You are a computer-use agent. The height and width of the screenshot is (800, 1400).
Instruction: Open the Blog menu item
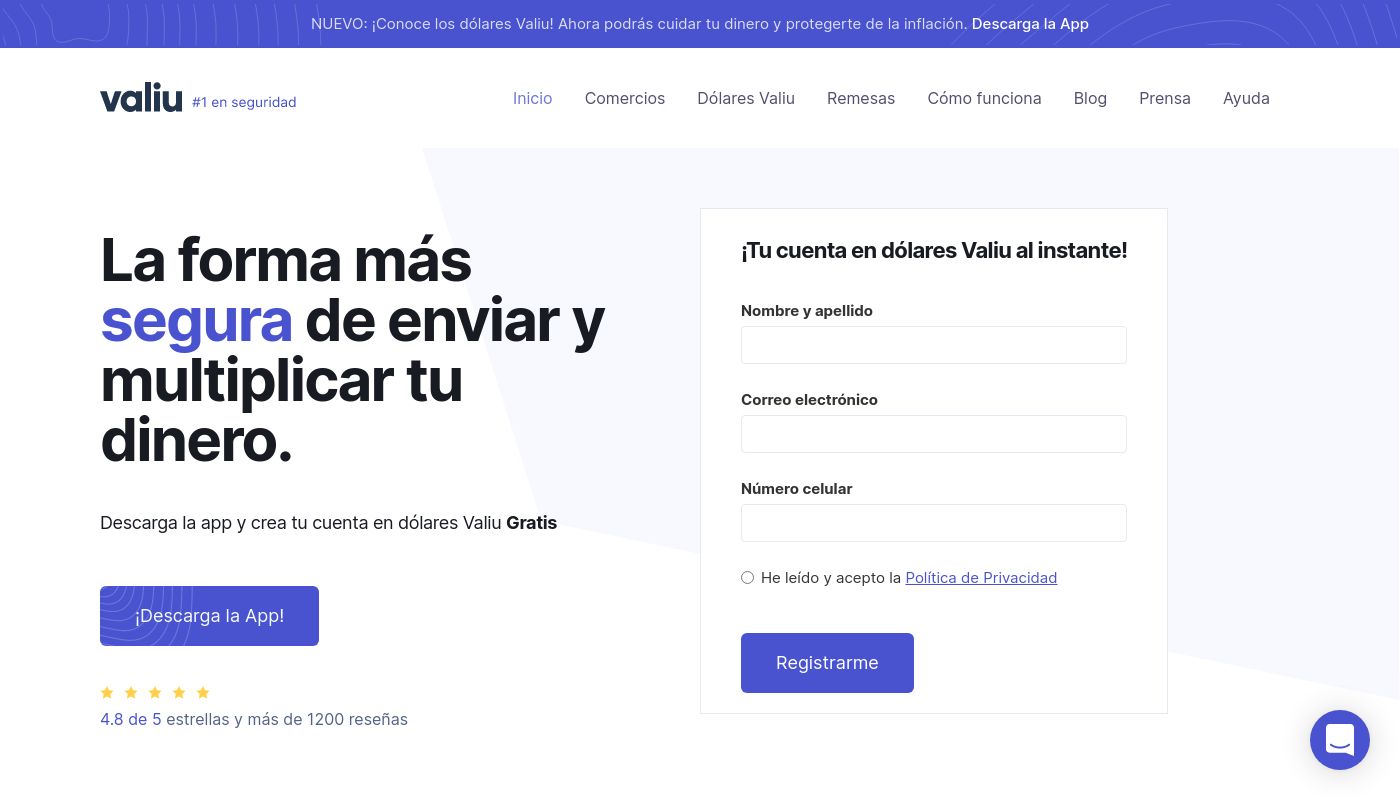pyautogui.click(x=1090, y=98)
